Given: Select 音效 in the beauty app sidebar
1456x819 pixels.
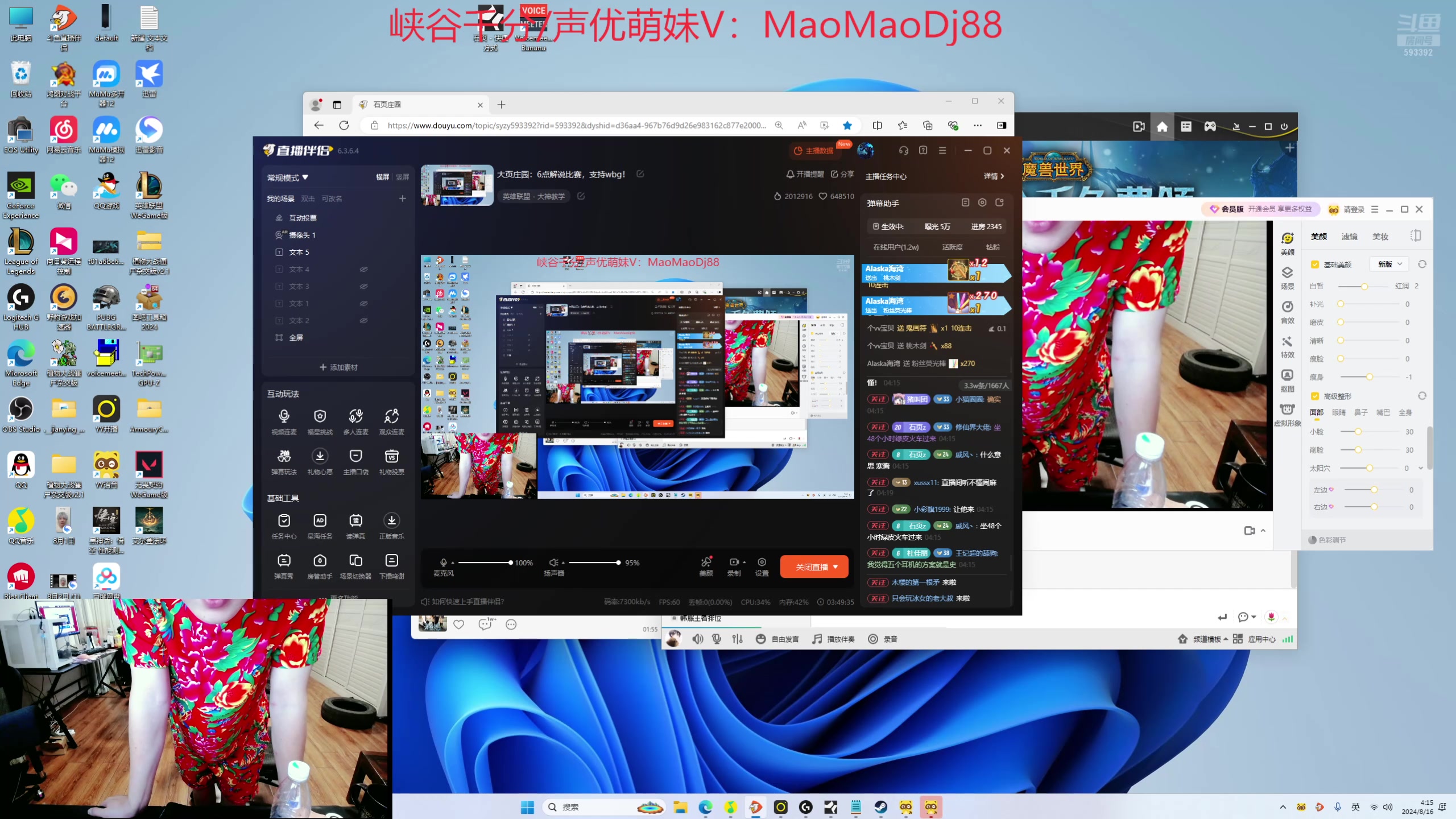Looking at the screenshot, I should click(x=1287, y=312).
